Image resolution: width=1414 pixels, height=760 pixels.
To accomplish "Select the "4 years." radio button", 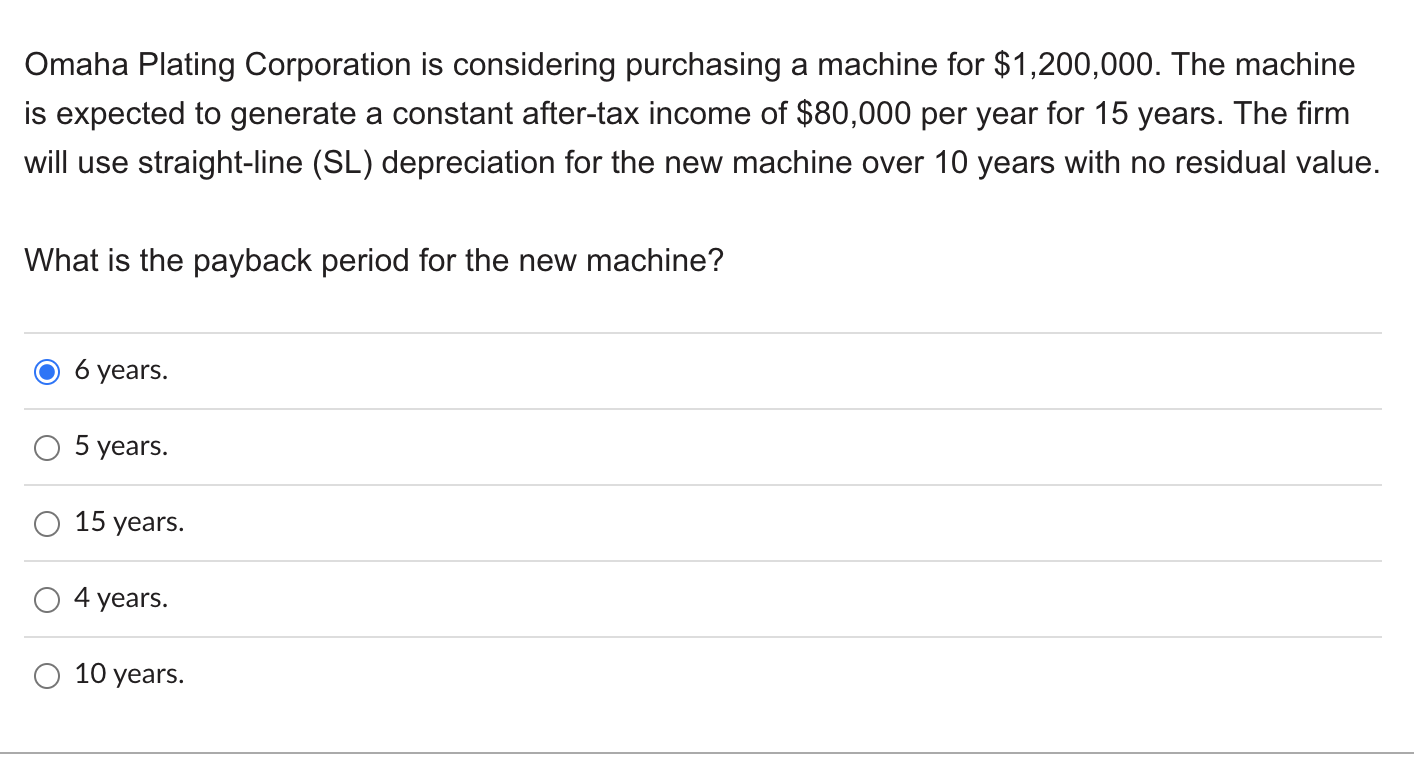I will click(x=46, y=599).
